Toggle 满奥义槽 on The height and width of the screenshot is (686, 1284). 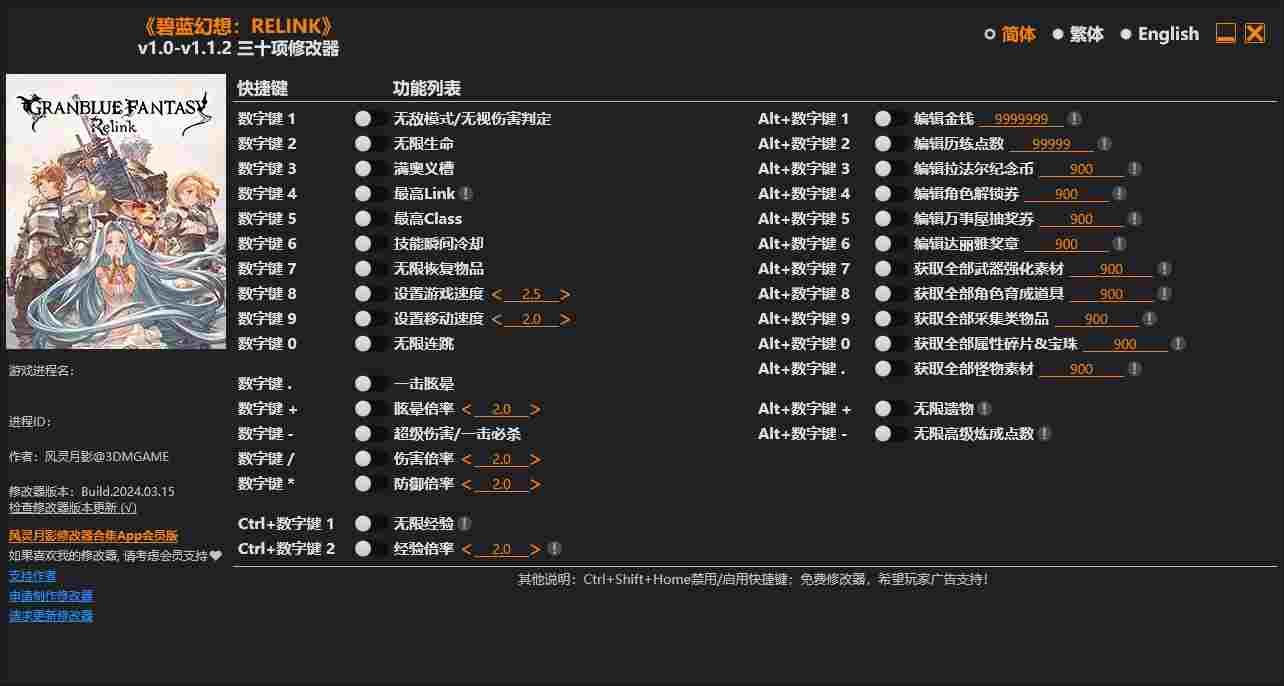pos(371,169)
